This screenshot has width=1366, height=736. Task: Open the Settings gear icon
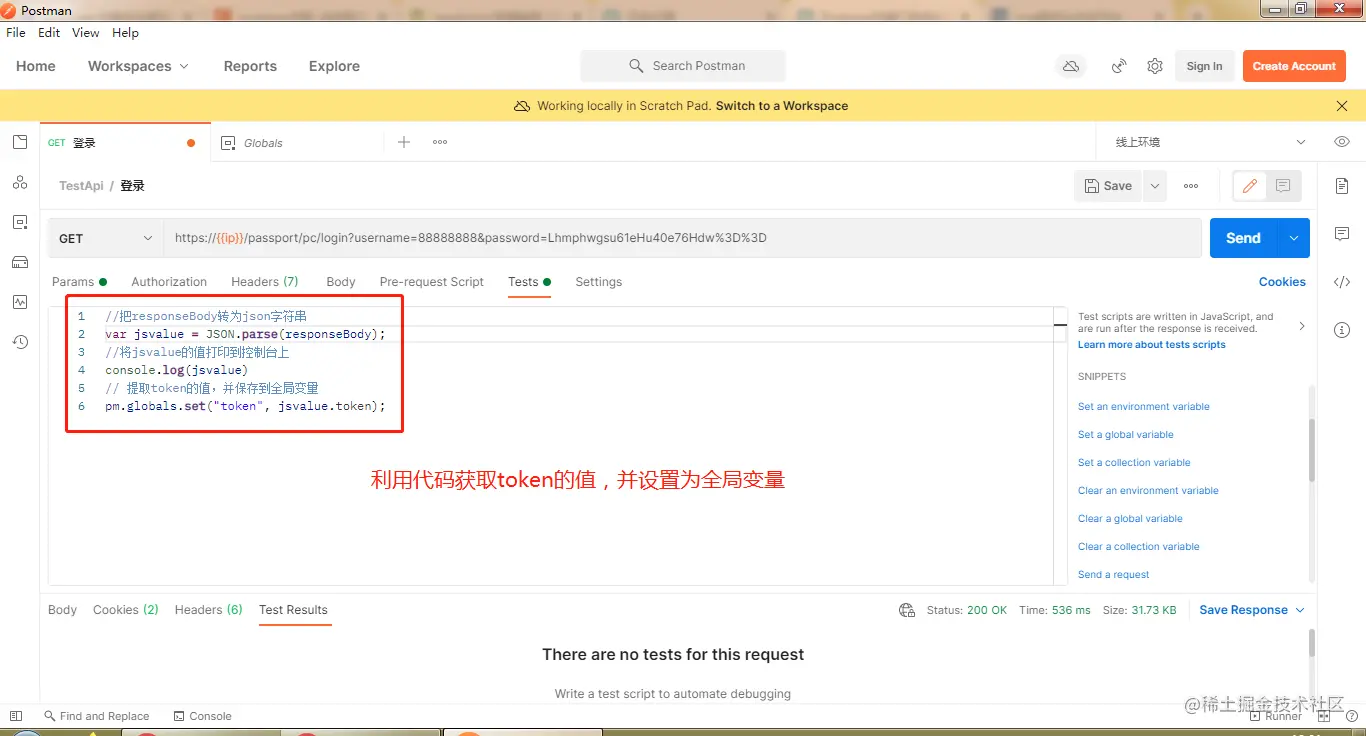(x=1155, y=66)
